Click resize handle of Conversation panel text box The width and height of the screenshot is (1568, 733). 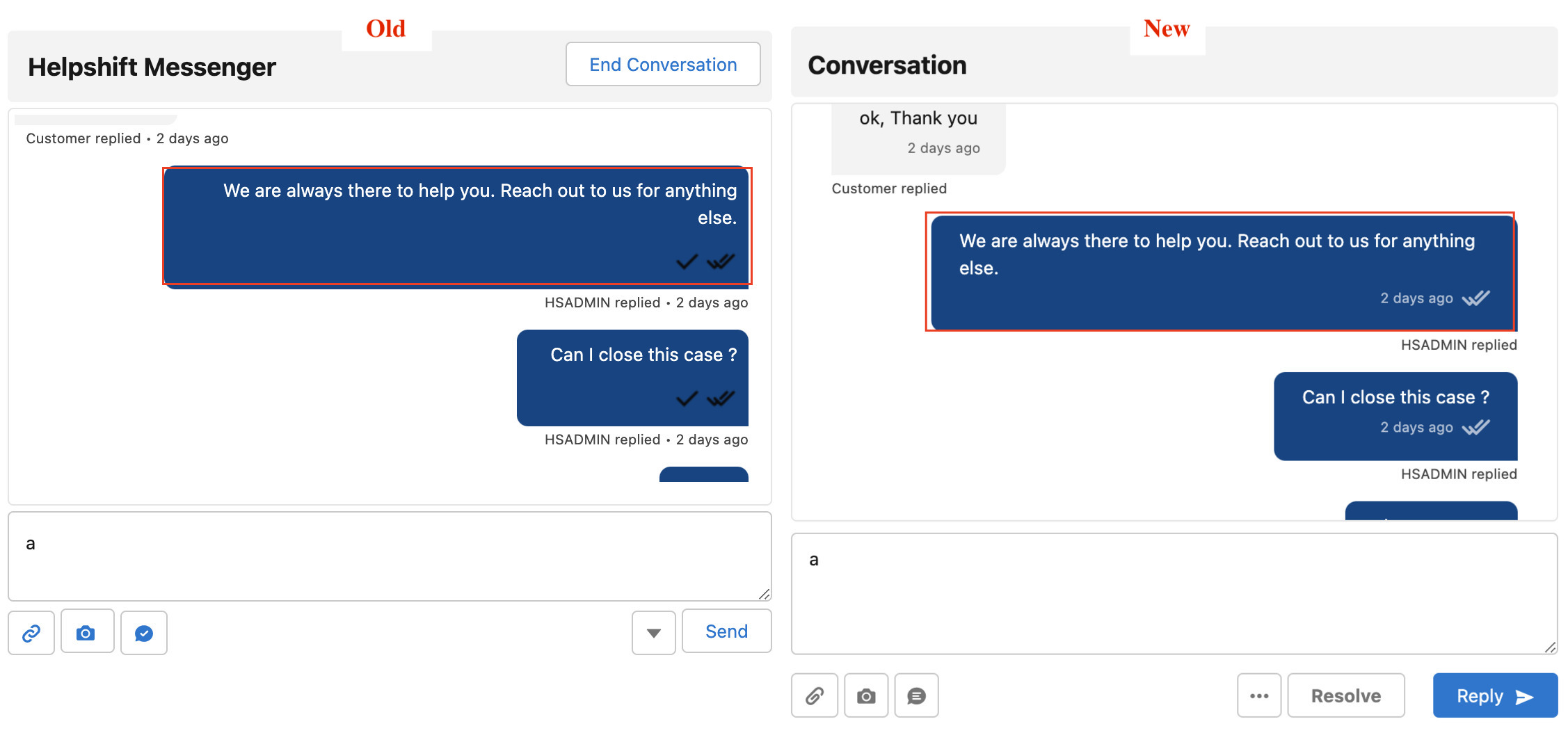pos(1550,647)
